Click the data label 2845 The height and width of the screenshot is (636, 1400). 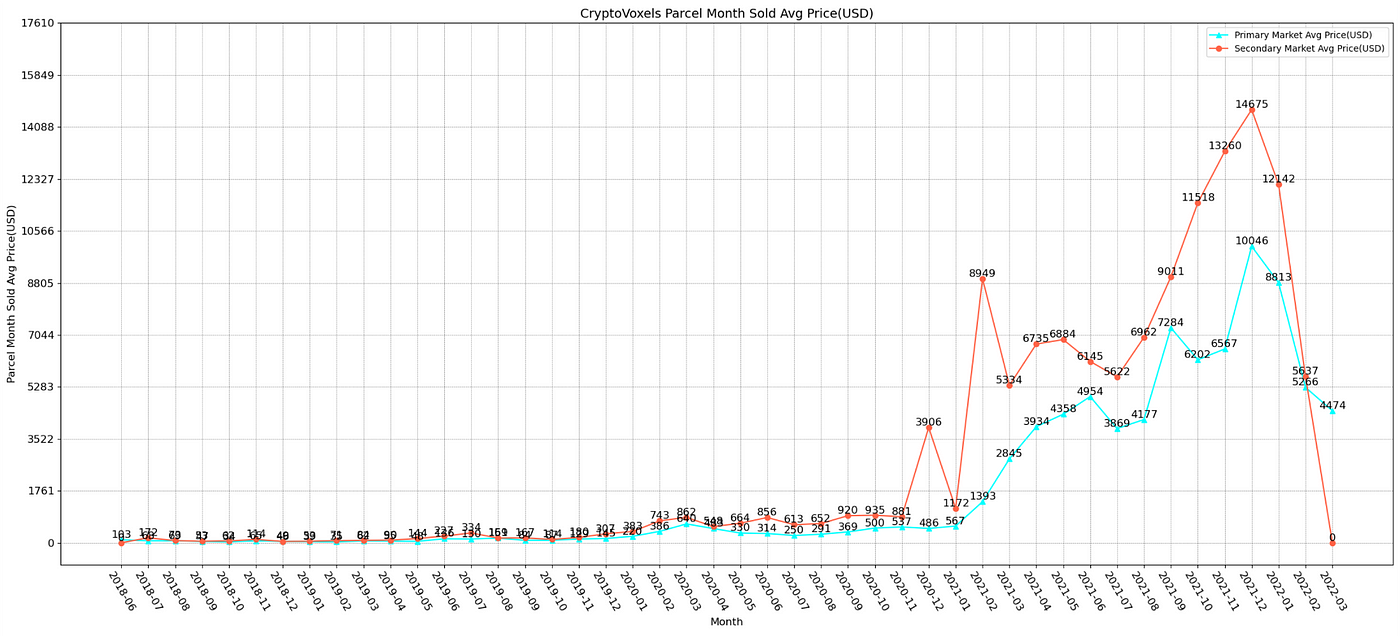pyautogui.click(x=1009, y=453)
